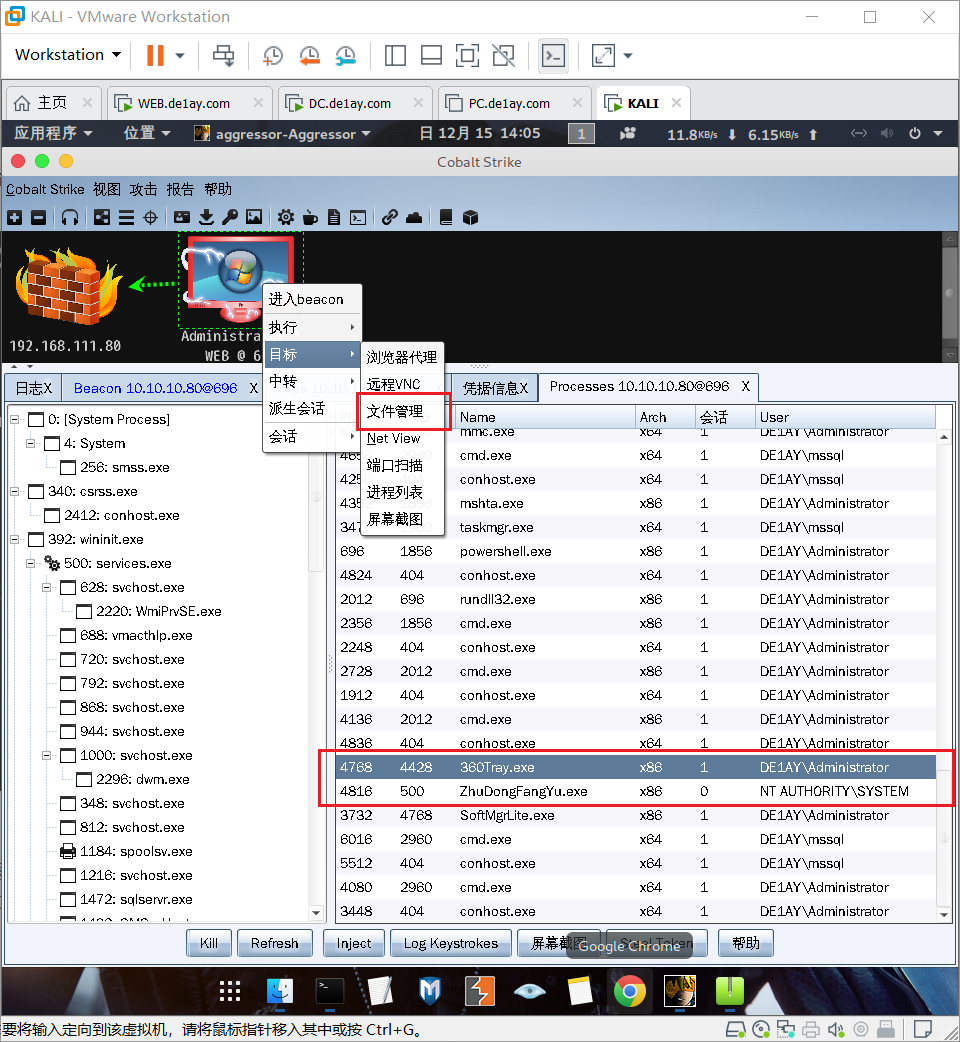The width and height of the screenshot is (960, 1042).
Task: Open the 视图 menu
Action: [106, 189]
